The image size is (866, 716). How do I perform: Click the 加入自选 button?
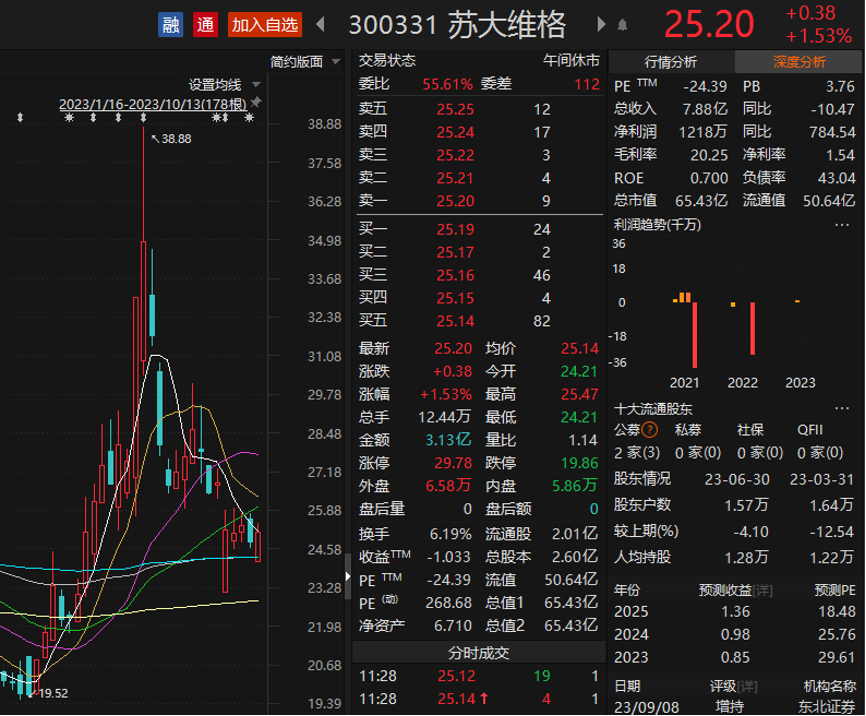(x=265, y=25)
